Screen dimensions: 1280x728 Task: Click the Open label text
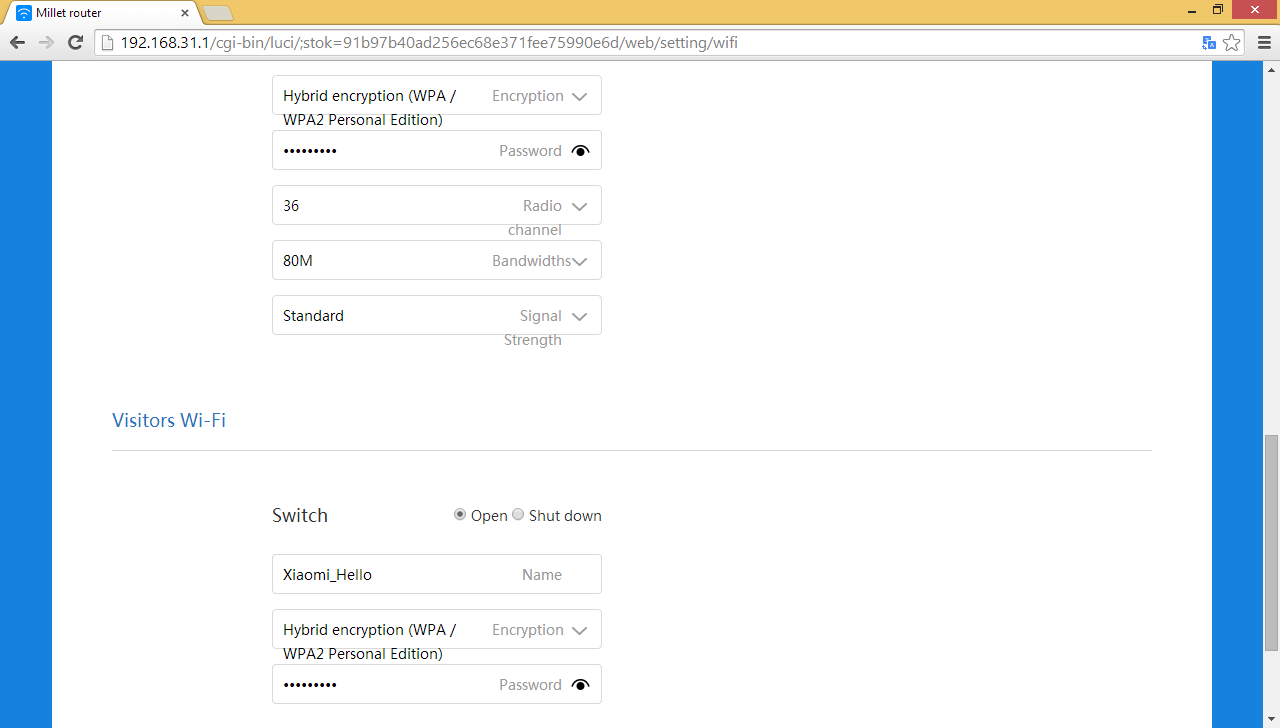[489, 516]
